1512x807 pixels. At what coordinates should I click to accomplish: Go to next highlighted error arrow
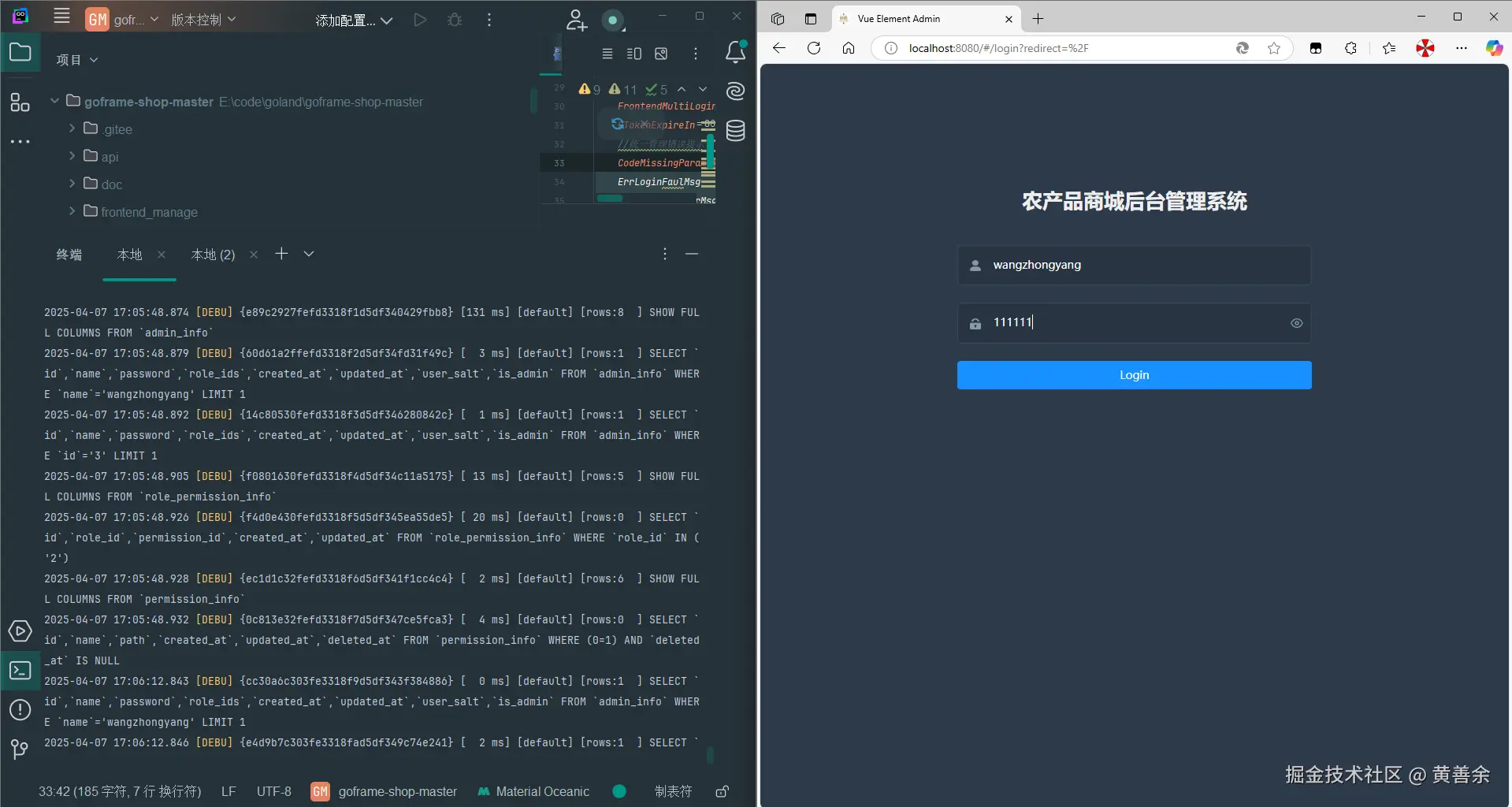(x=703, y=89)
